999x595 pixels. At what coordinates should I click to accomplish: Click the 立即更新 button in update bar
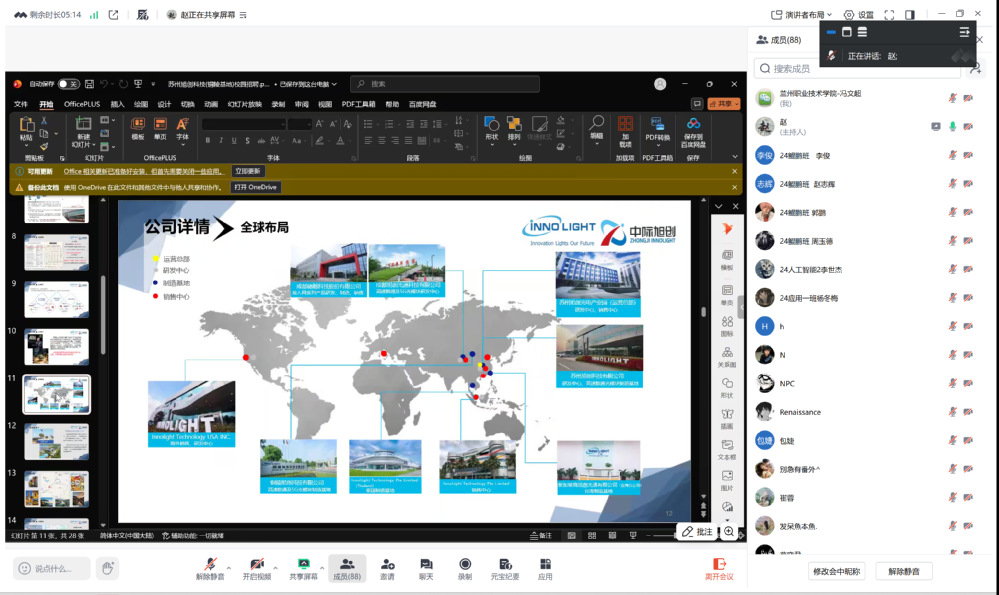coord(247,171)
